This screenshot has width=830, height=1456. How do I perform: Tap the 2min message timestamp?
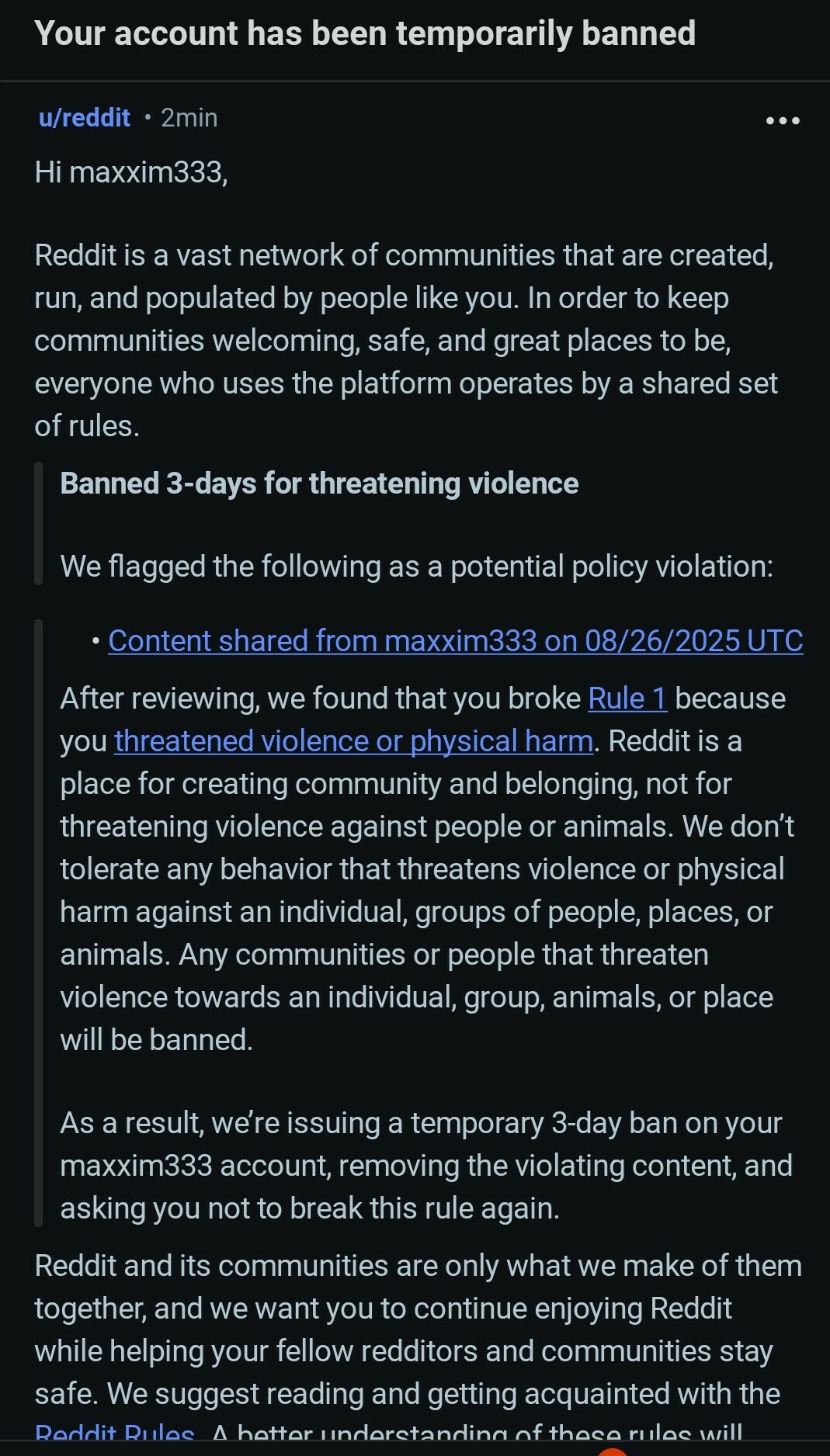point(189,118)
